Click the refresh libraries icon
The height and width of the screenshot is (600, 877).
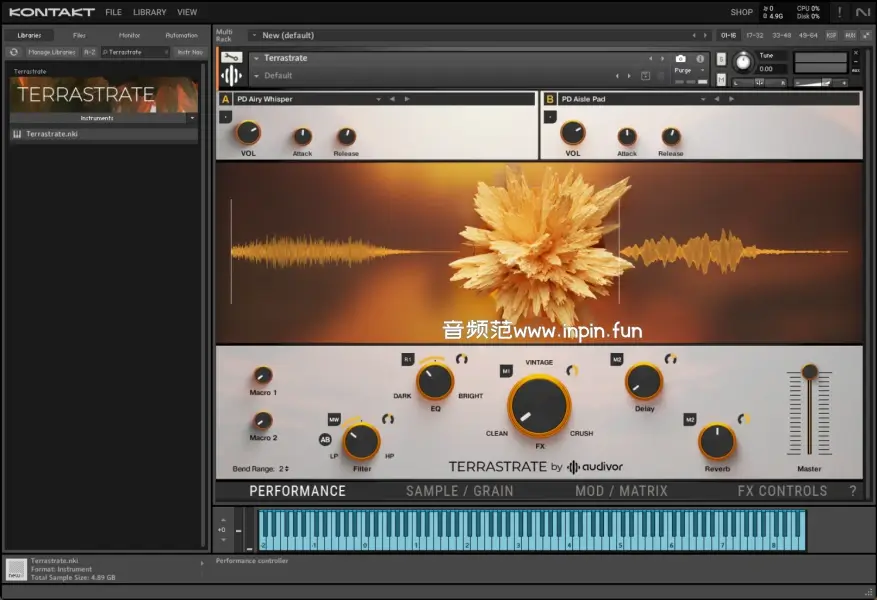(x=14, y=52)
